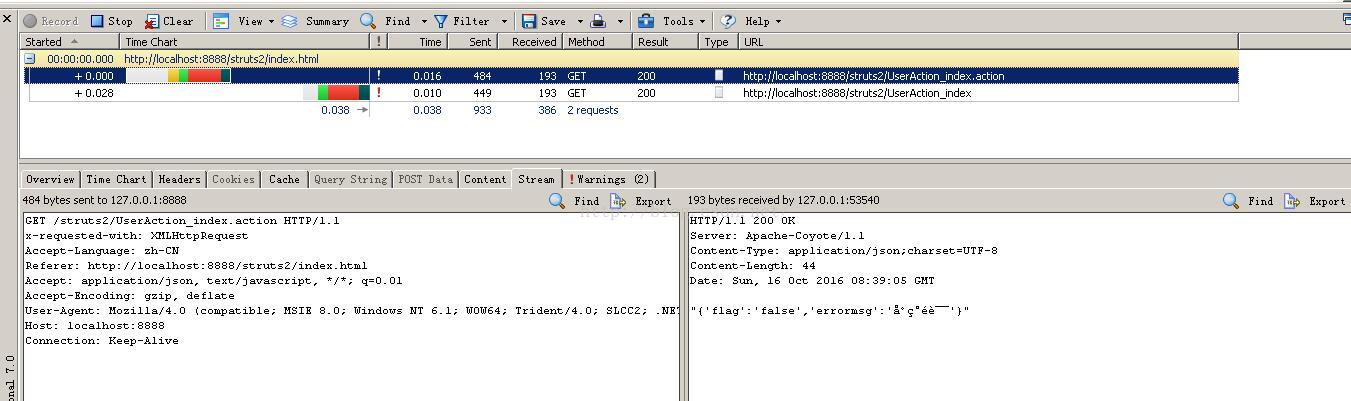Click inside the response stream text area

click(x=1018, y=306)
